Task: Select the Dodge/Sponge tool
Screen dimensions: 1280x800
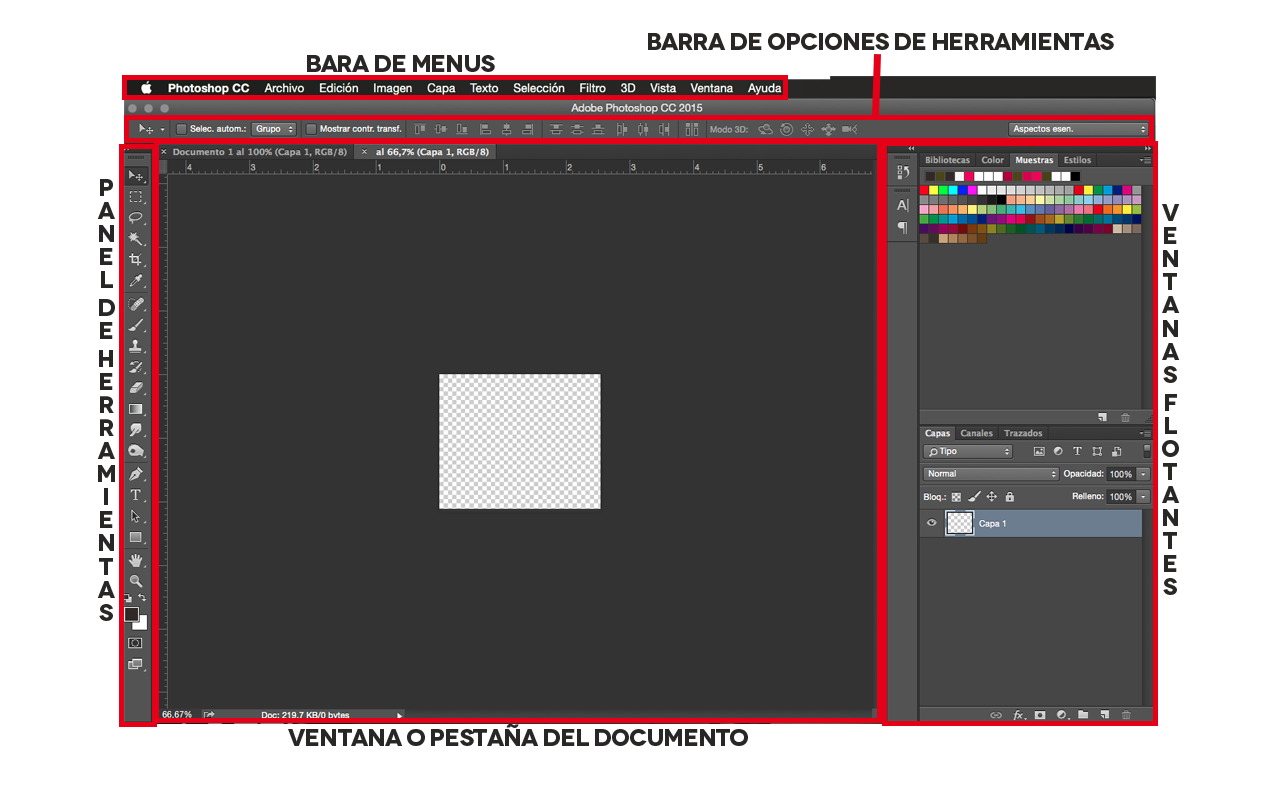Action: coord(136,451)
